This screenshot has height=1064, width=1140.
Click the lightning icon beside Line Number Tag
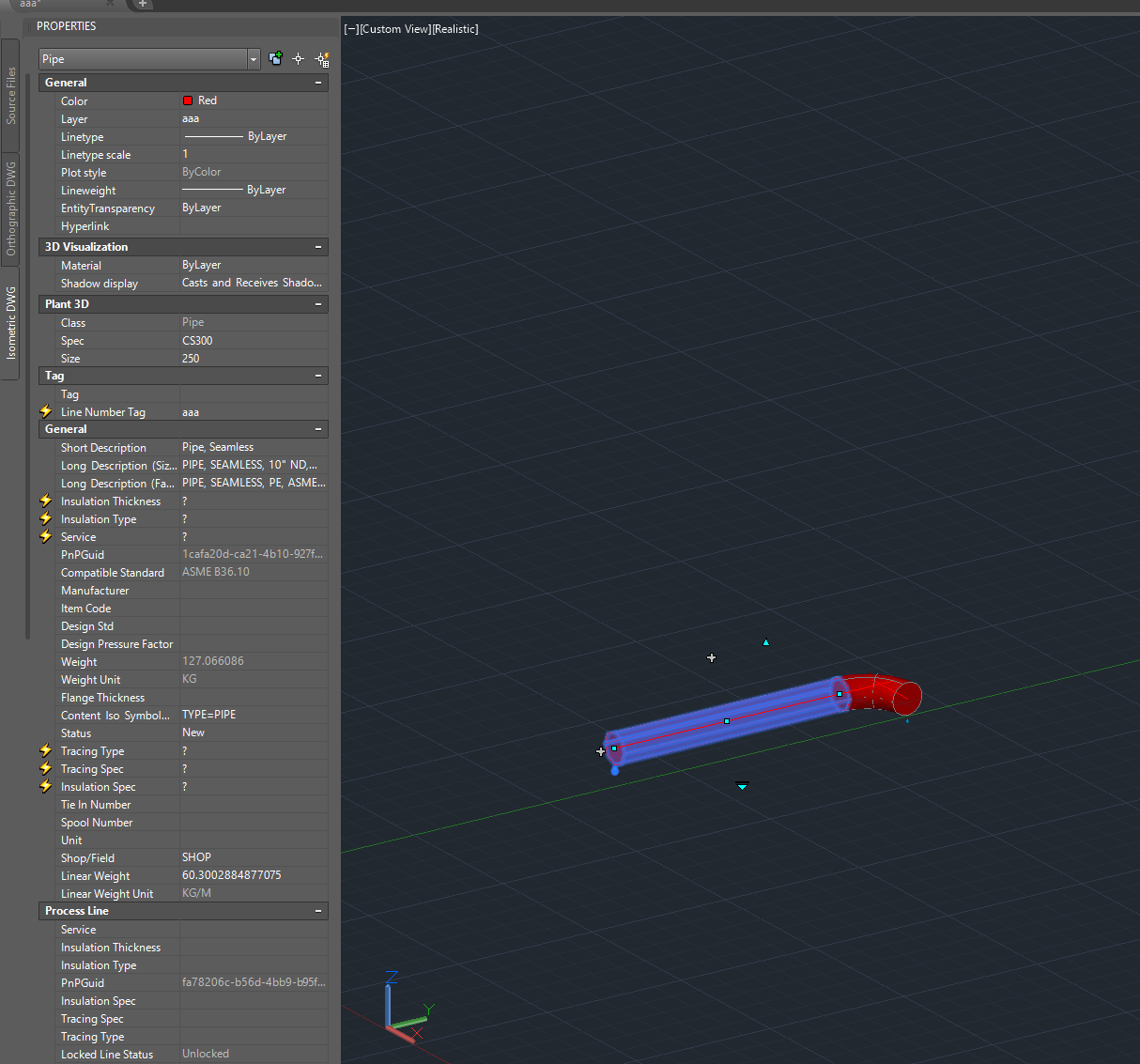(x=45, y=411)
